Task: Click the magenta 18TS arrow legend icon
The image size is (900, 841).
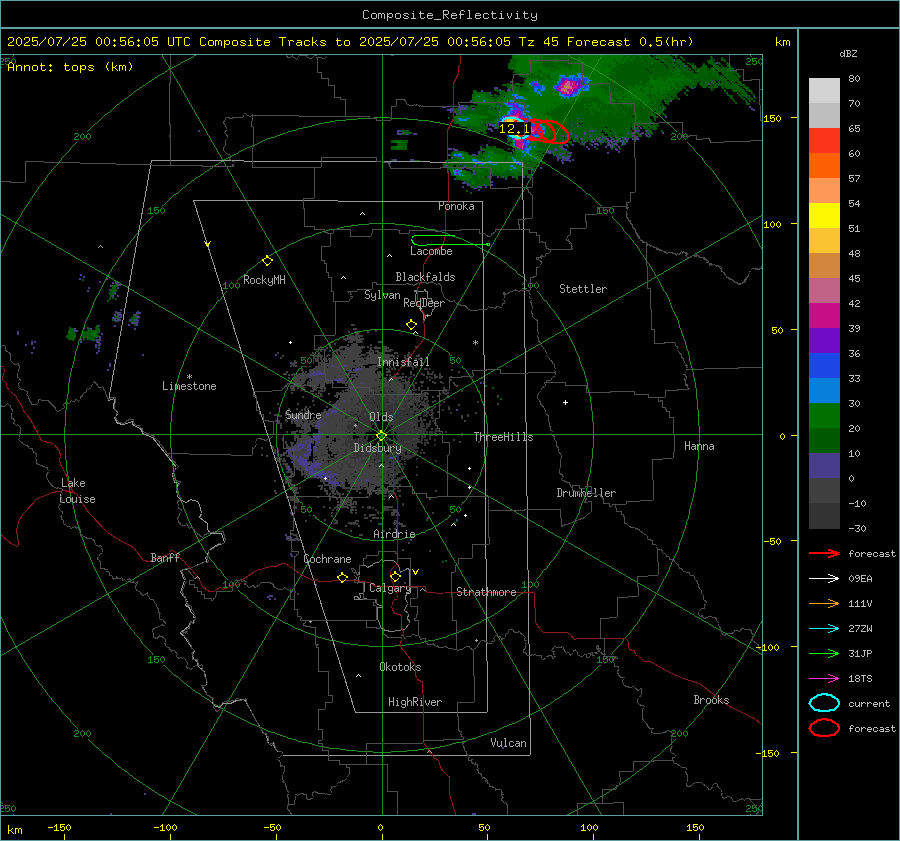Action: [x=824, y=679]
